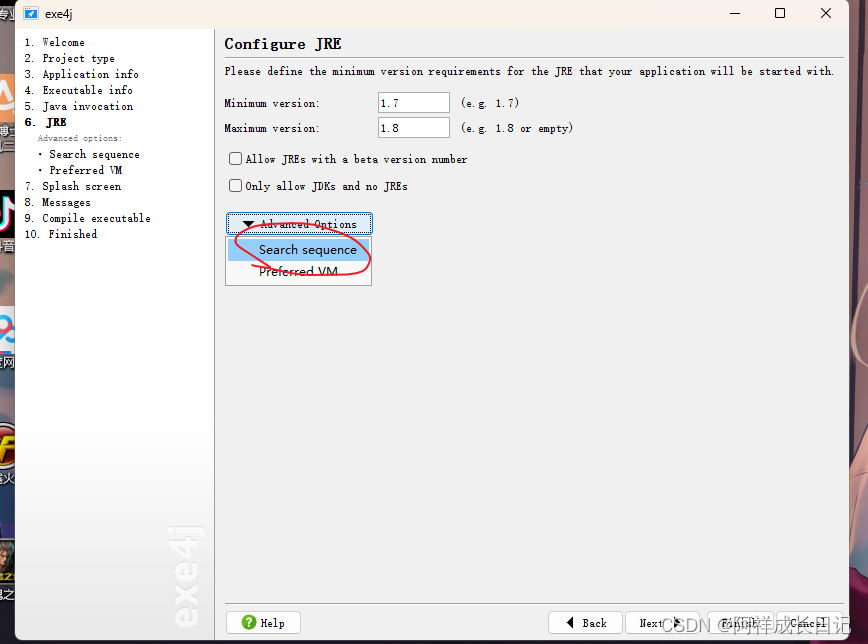868x644 pixels.
Task: Open Search sequence step in the sidebar
Action: pyautogui.click(x=94, y=154)
